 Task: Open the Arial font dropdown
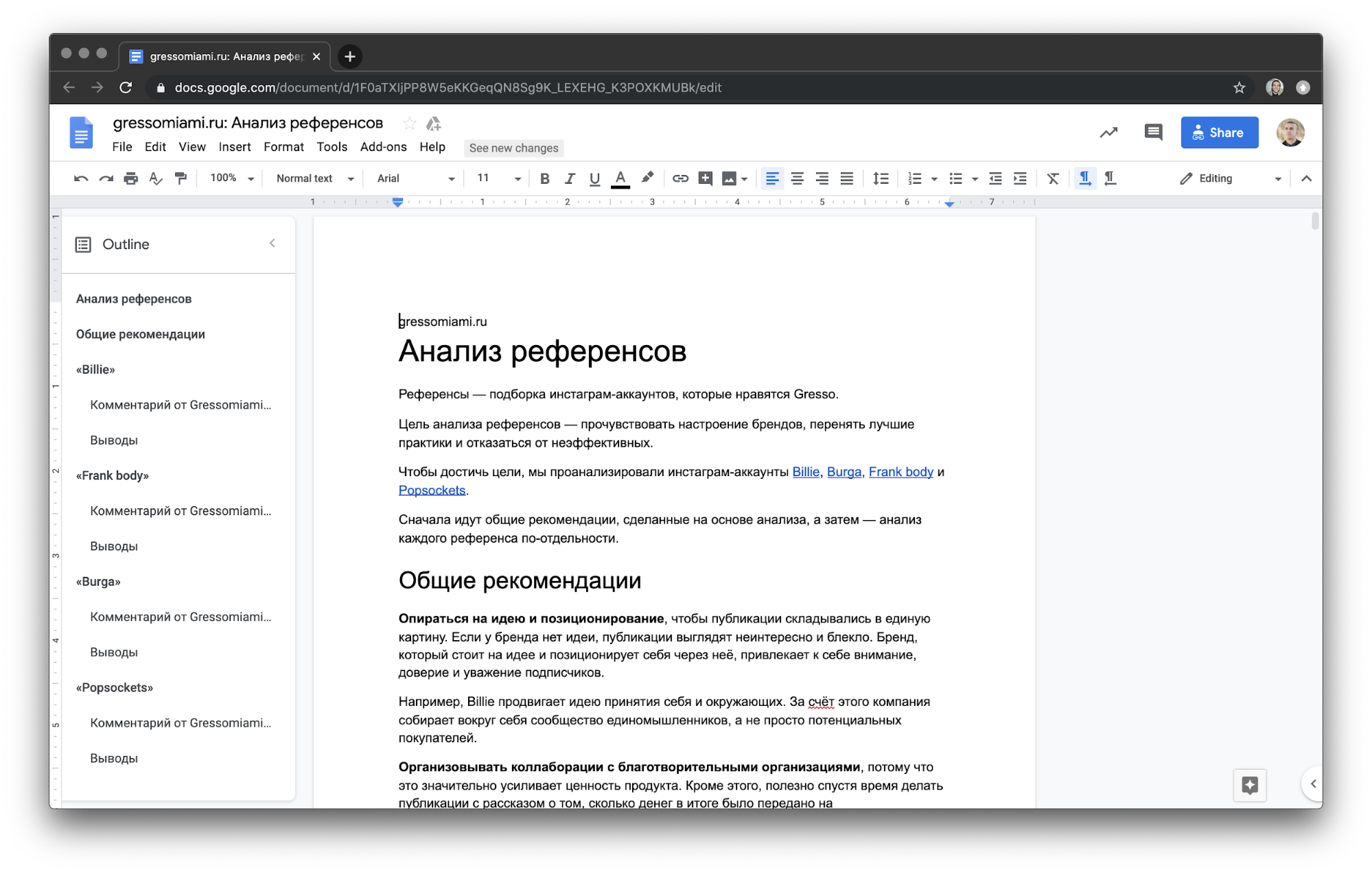click(x=415, y=178)
